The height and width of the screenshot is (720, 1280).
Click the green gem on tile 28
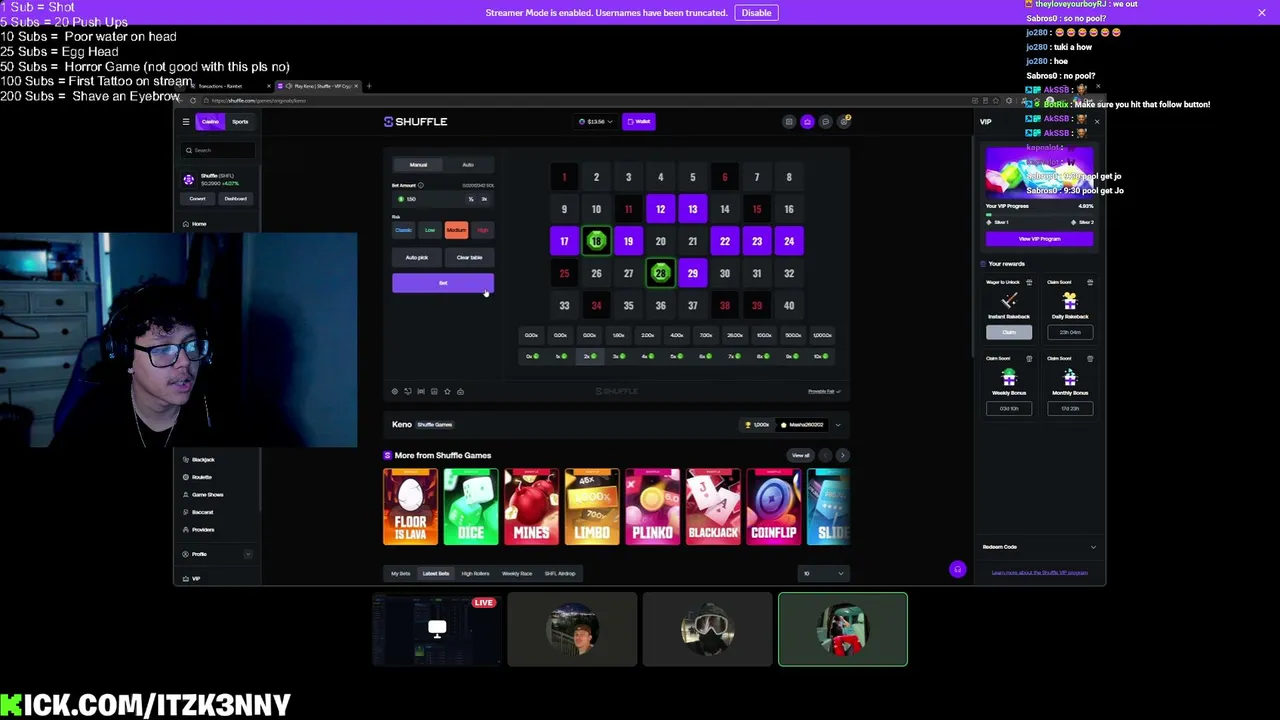coord(660,273)
